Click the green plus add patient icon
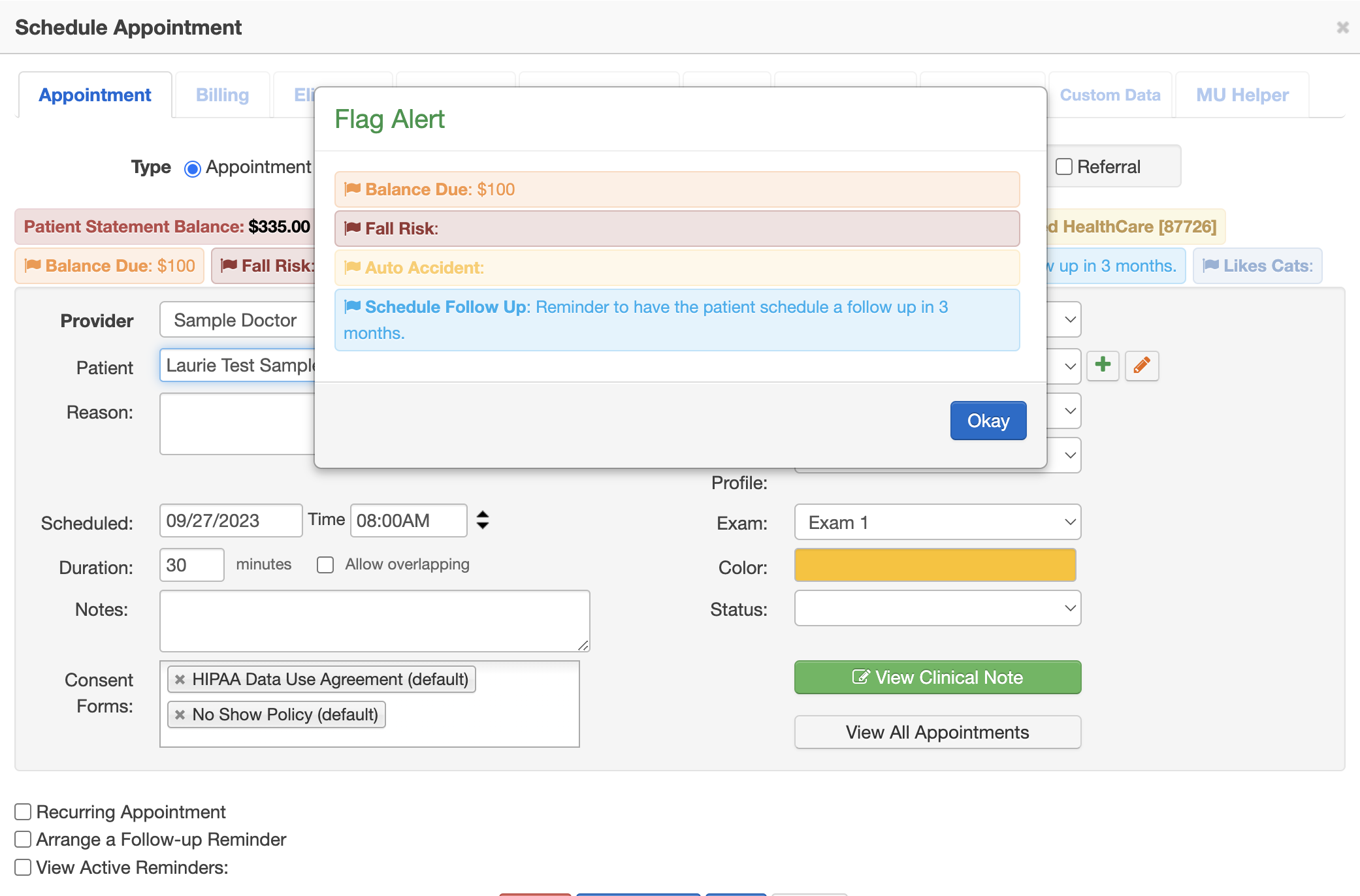The height and width of the screenshot is (896, 1360). (1103, 365)
